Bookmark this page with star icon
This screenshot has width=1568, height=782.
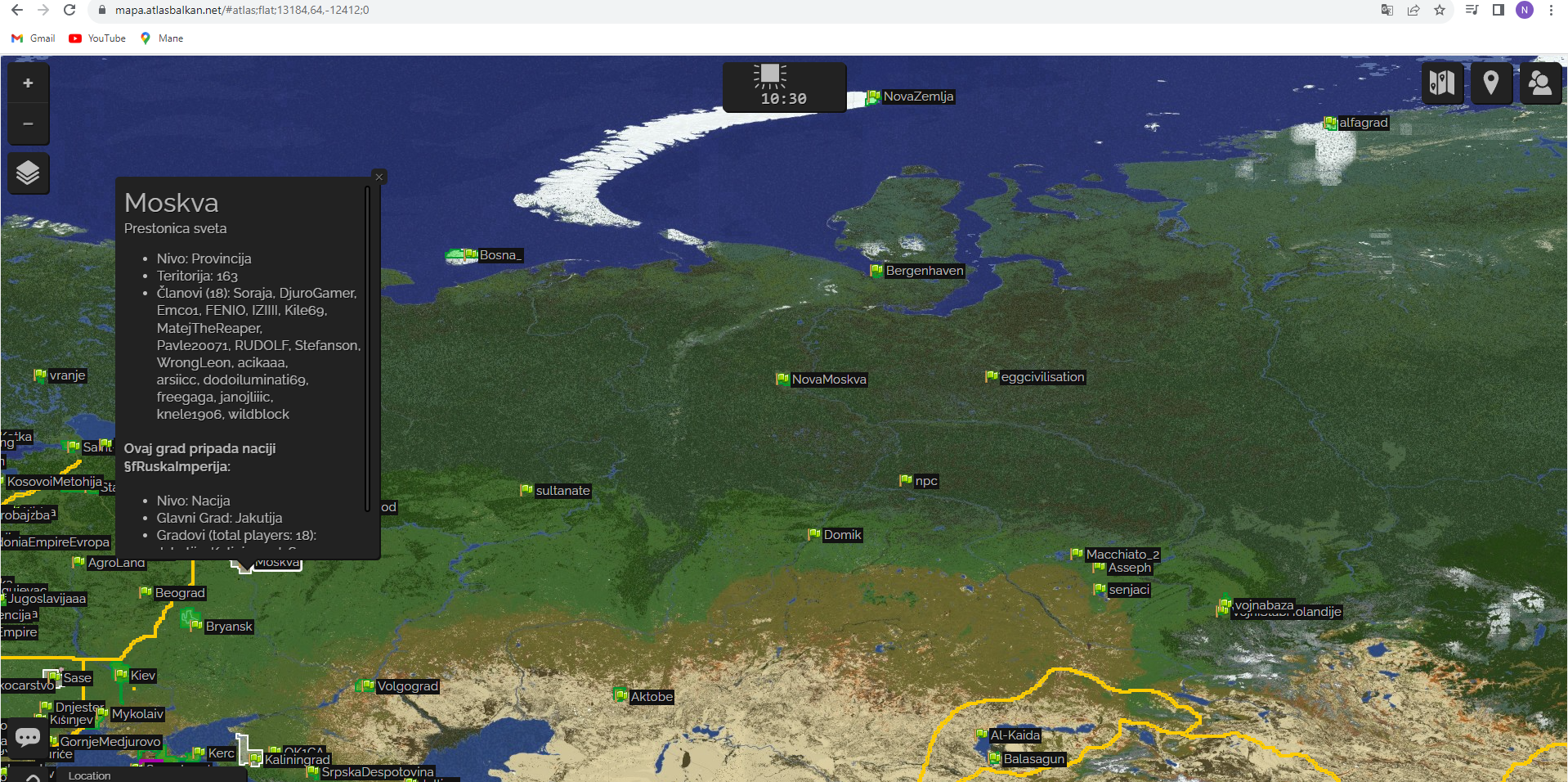click(x=1440, y=10)
